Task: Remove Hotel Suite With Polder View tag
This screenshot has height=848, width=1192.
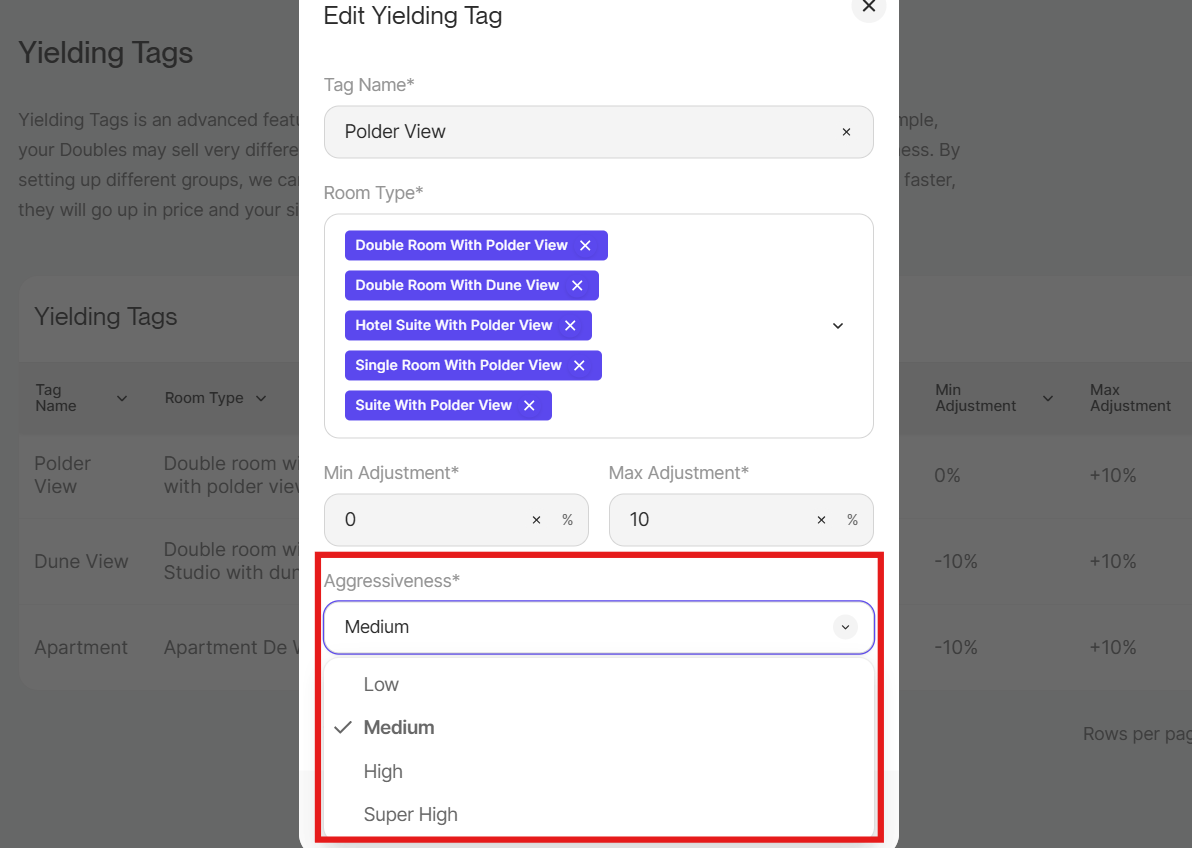Action: pos(570,325)
